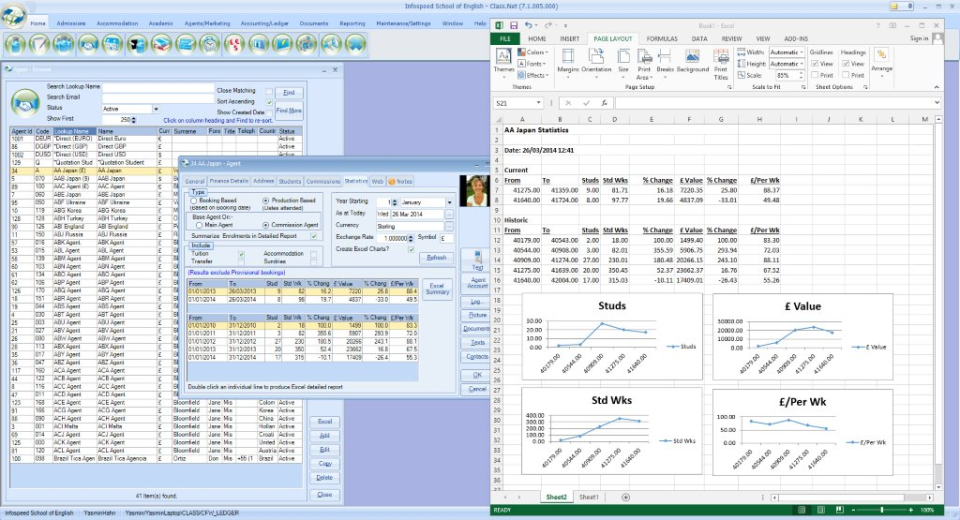Open the Excel Effects theme dropdown

532,75
